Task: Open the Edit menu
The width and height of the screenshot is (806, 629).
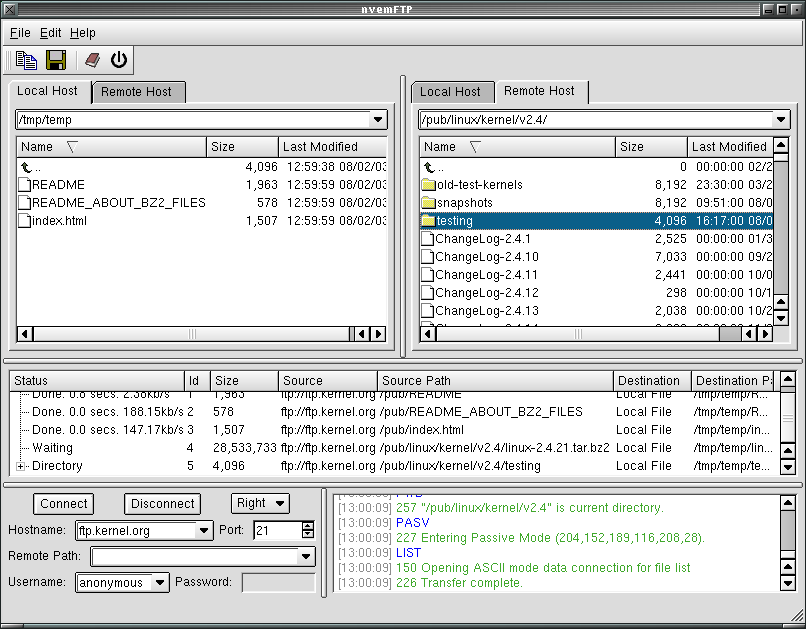Action: coord(50,33)
